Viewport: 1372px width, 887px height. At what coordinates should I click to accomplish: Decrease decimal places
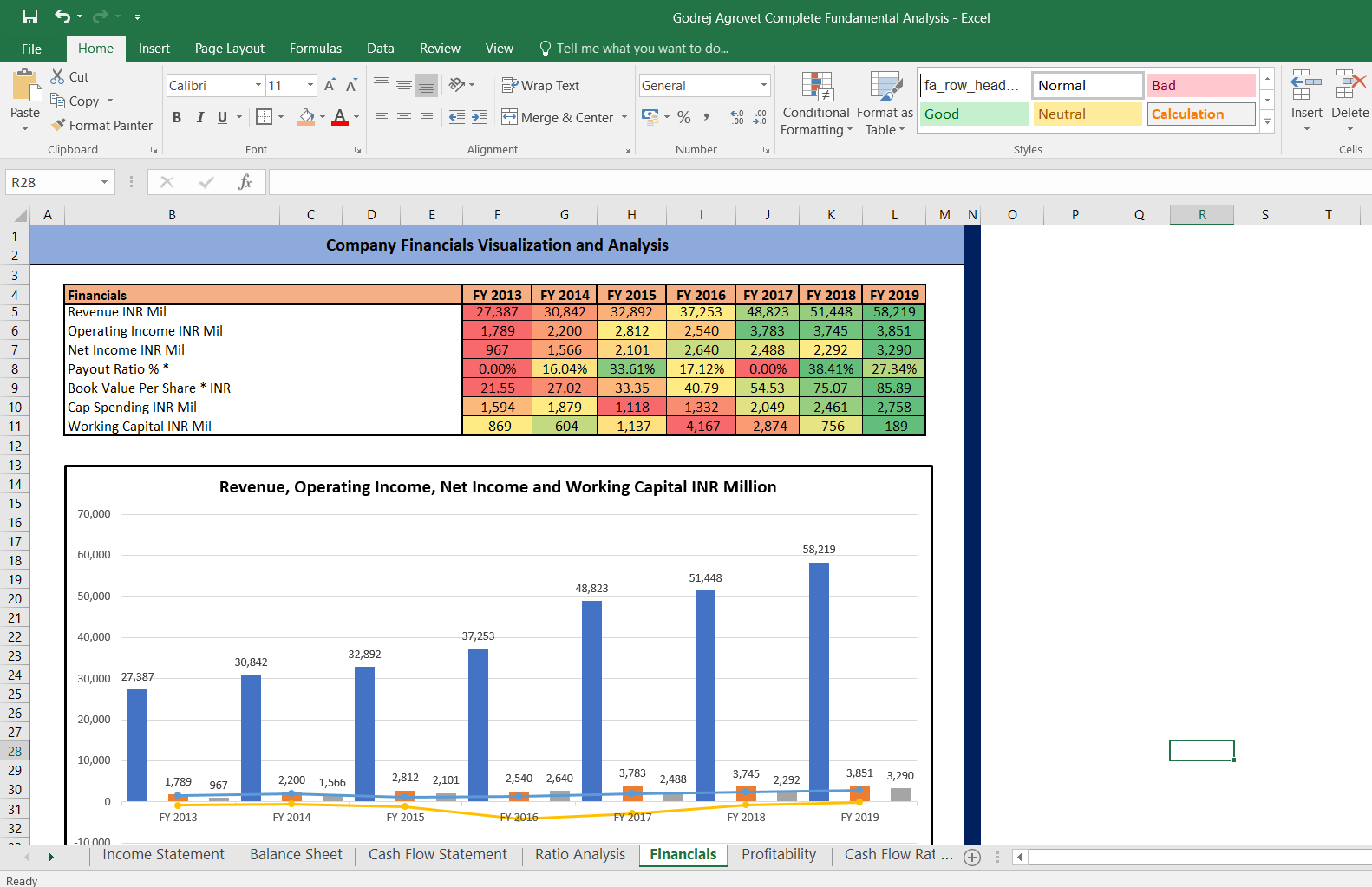point(760,116)
